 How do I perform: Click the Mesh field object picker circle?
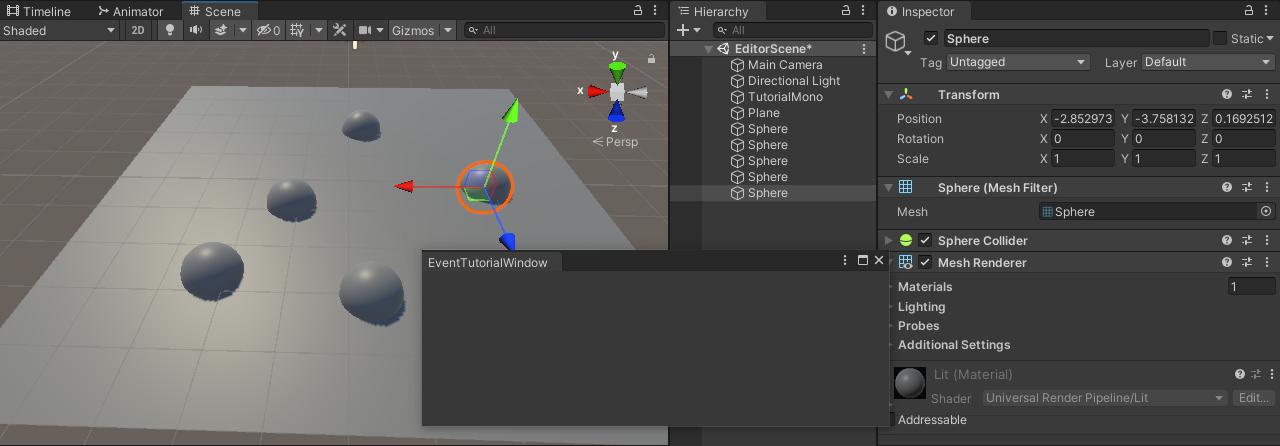[1266, 211]
